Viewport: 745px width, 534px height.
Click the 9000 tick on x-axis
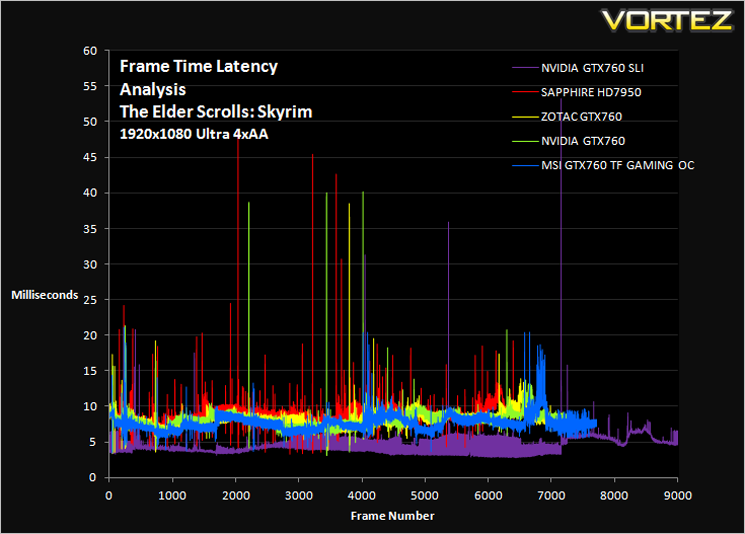[x=678, y=496]
